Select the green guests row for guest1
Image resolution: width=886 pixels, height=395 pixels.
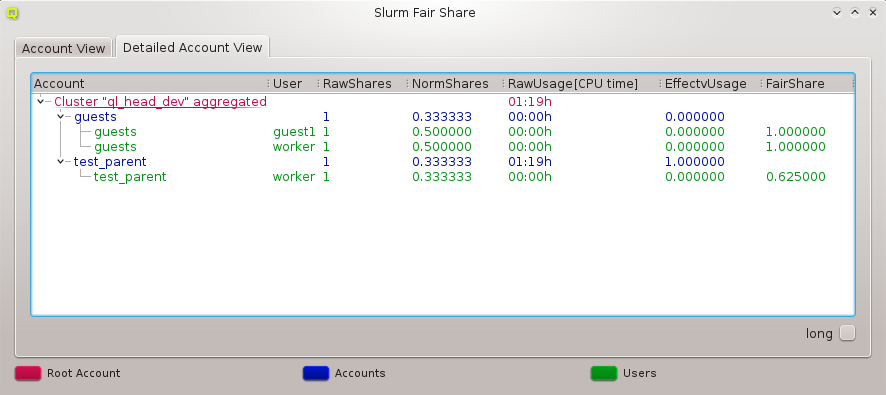click(x=442, y=132)
